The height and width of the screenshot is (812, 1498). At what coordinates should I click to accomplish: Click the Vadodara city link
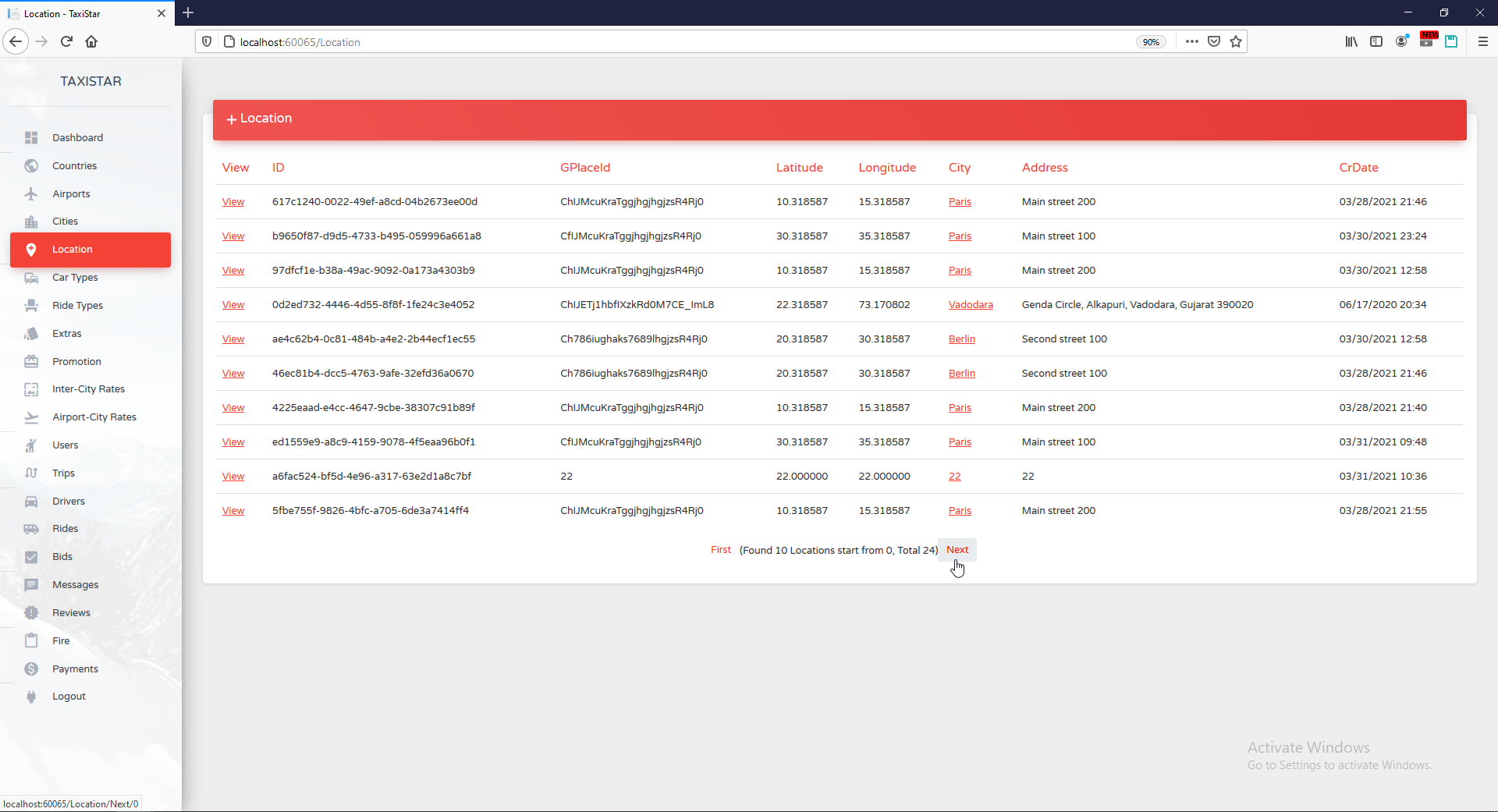point(971,305)
